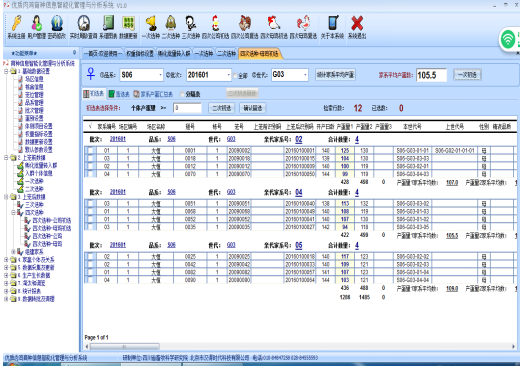Switch to the 权重指标设置 tab
Image resolution: width=520 pixels, height=369 pixels.
140,53
